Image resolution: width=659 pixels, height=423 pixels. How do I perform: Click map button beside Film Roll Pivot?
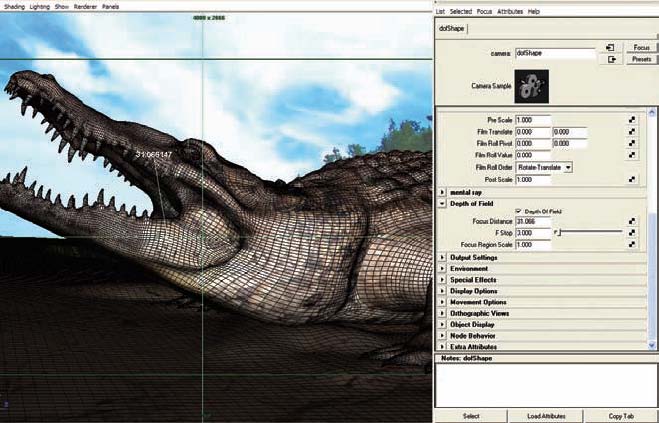632,144
